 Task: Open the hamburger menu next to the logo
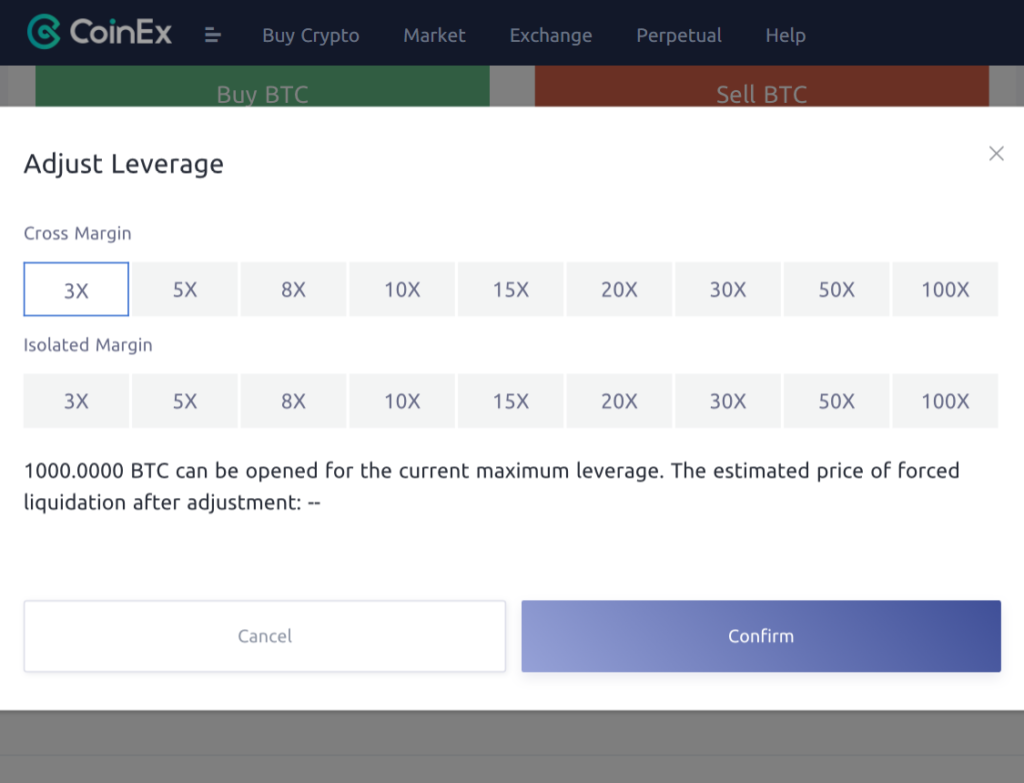(213, 34)
